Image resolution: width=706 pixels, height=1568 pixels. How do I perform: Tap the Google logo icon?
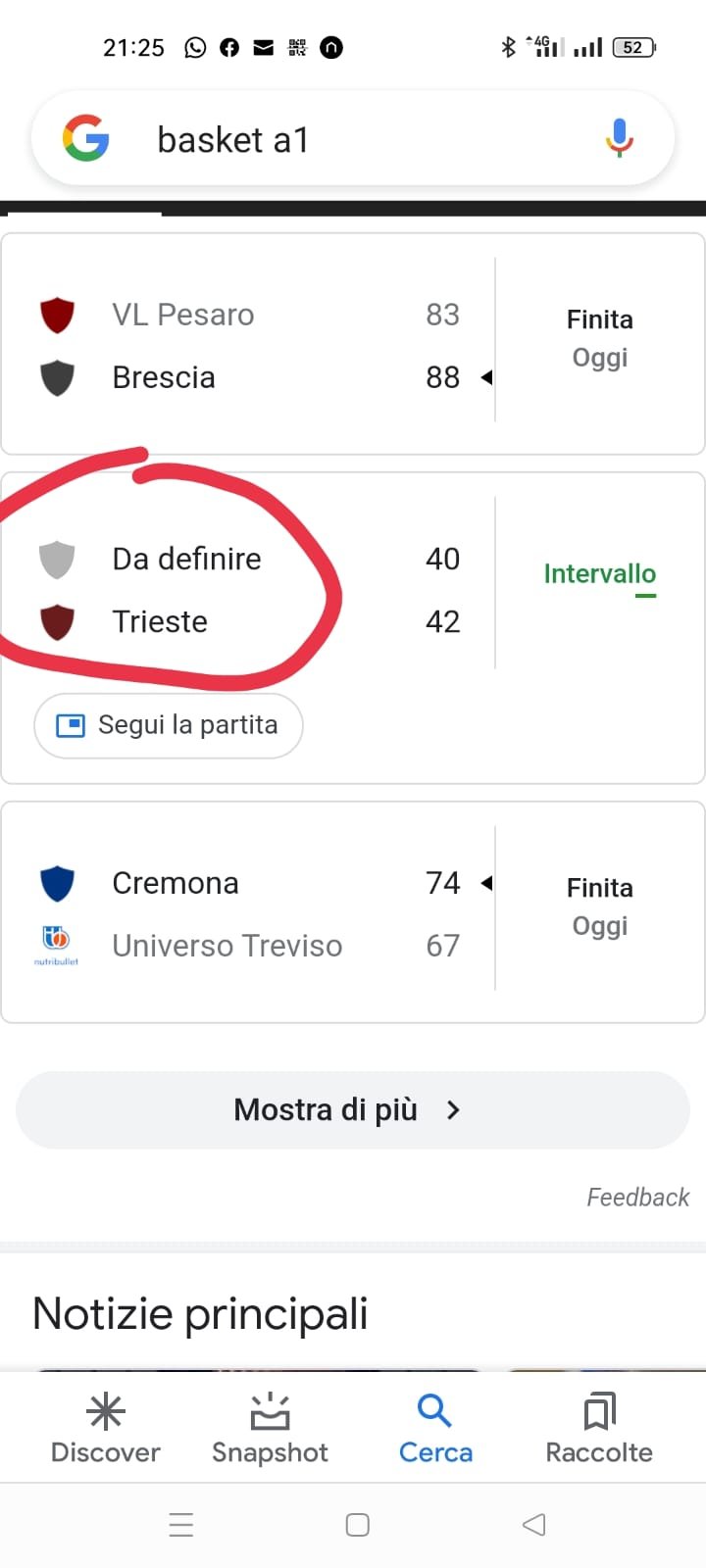click(x=85, y=138)
